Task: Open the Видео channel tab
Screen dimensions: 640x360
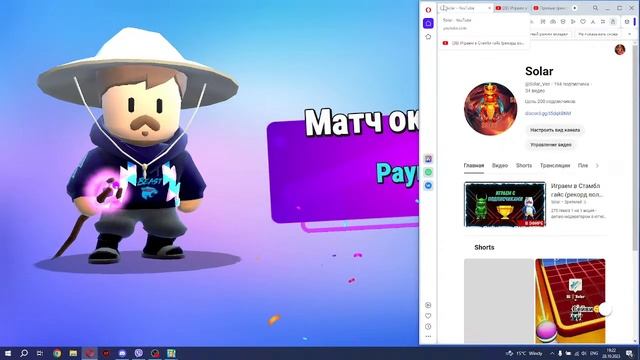Action: [x=500, y=166]
